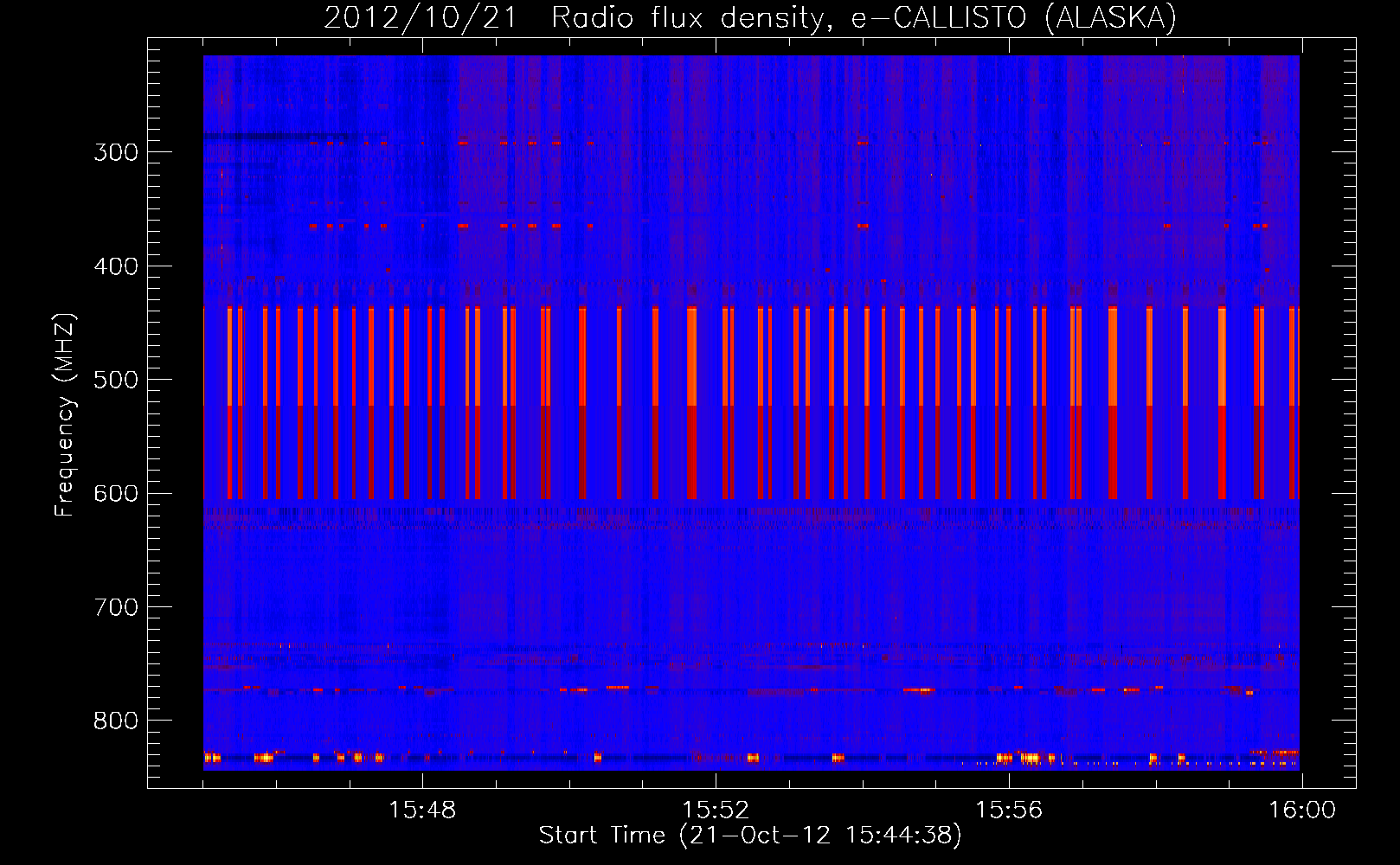Viewport: 1400px width, 865px height.
Task: Click the 16:00 time tick label
Action: point(1302,811)
